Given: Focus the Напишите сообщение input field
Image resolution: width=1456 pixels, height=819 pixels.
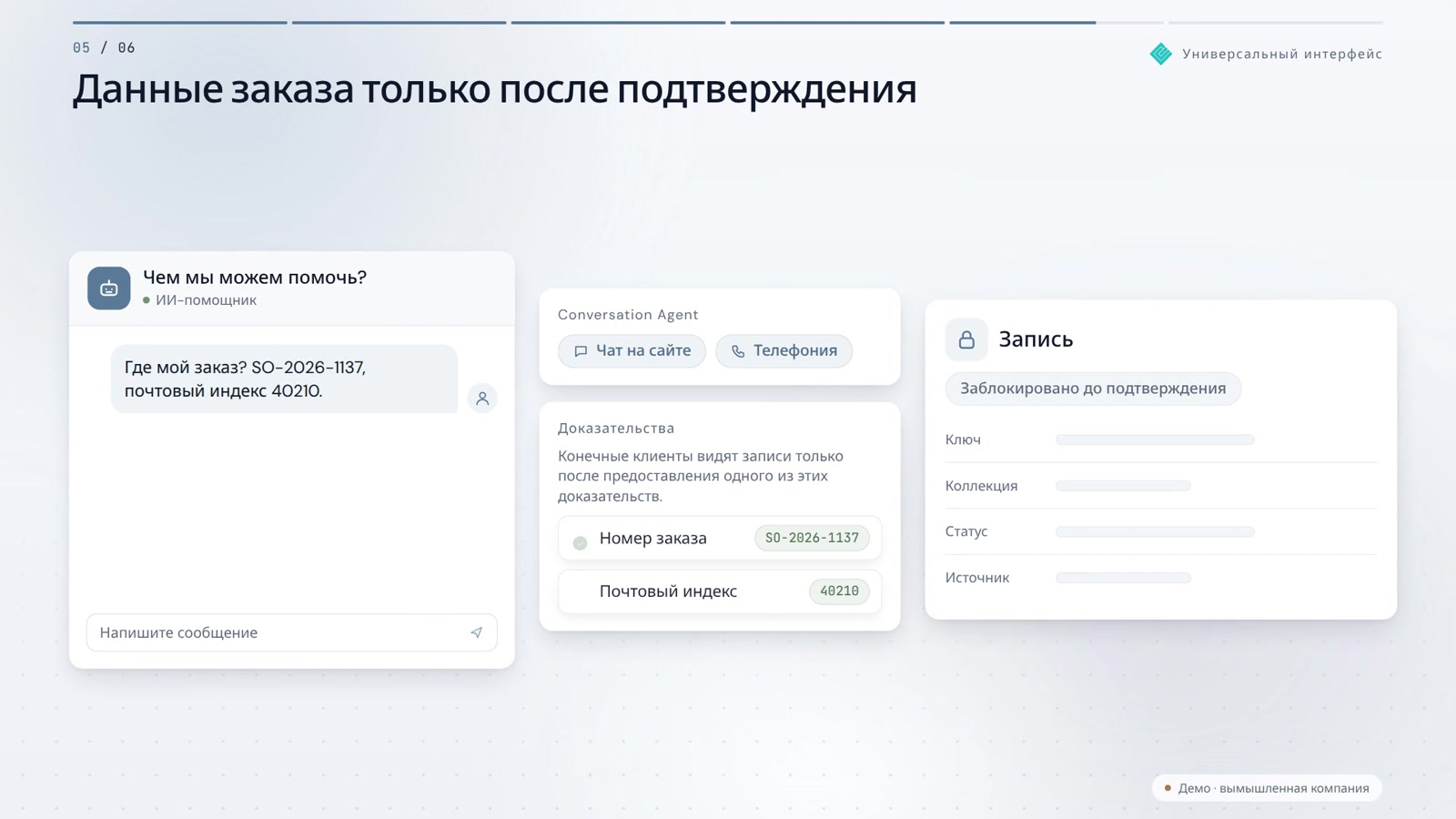Looking at the screenshot, I should click(291, 632).
